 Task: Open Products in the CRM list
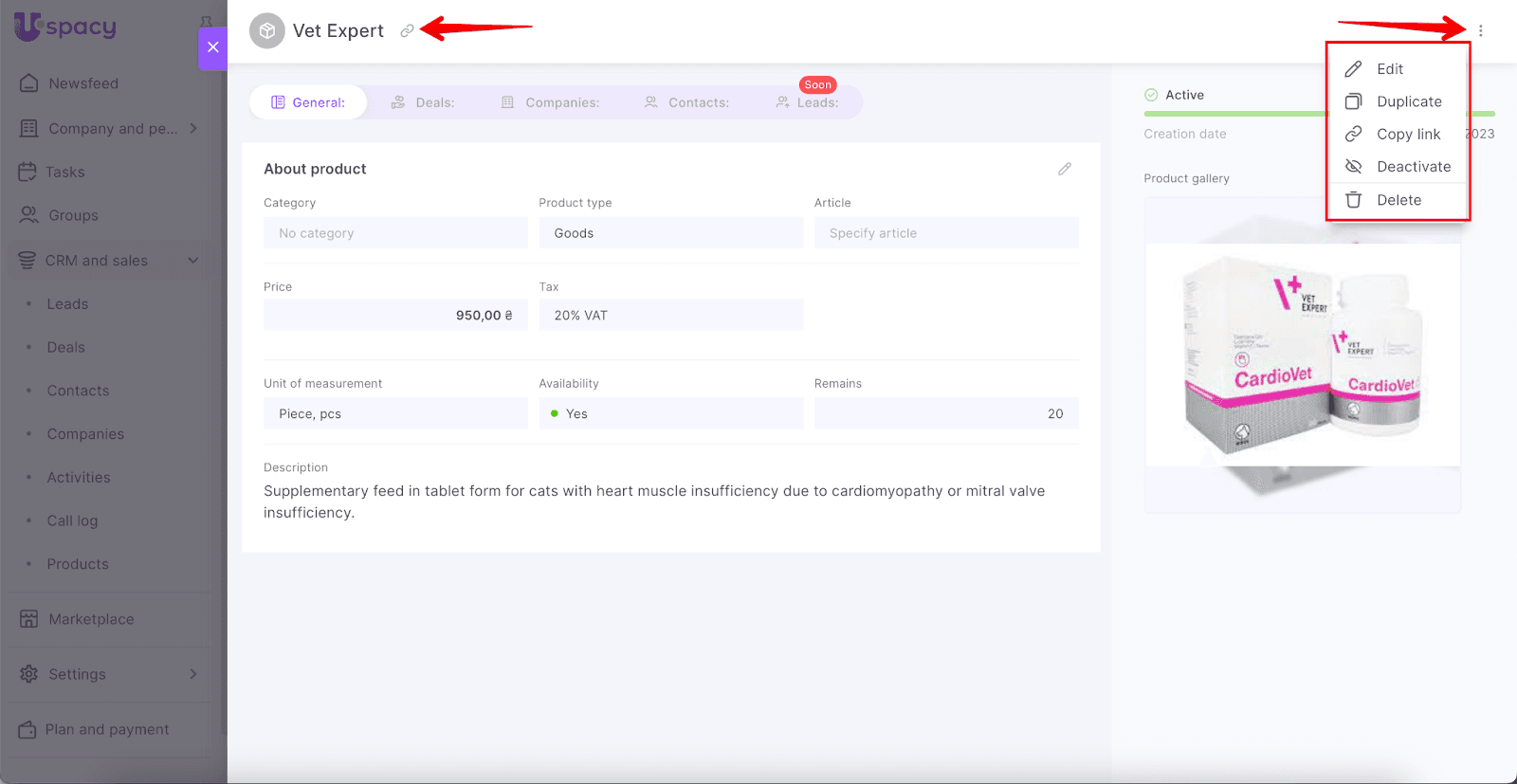(78, 564)
